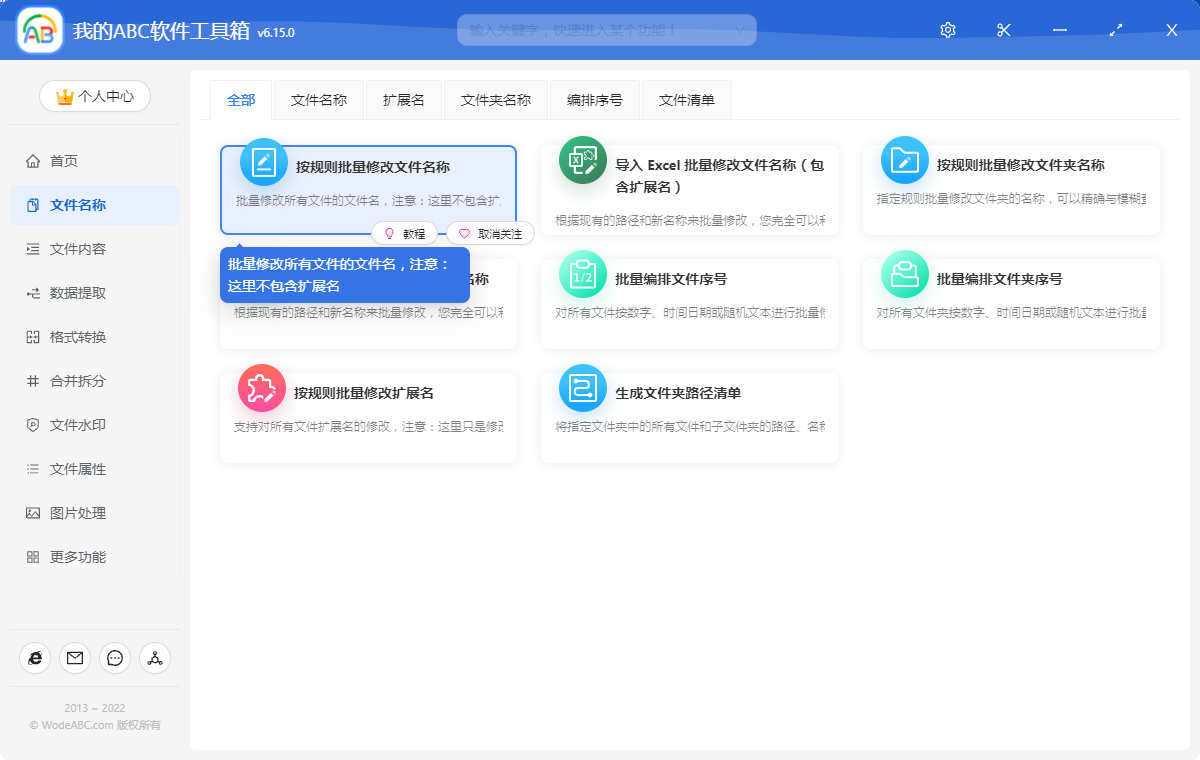Open the settings gear in title bar

(x=947, y=30)
